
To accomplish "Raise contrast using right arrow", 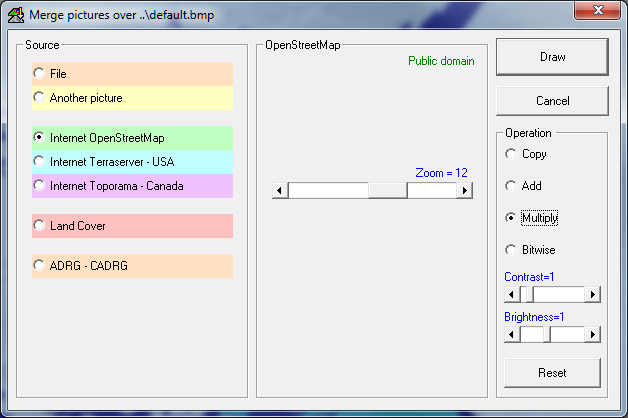I will coord(593,295).
